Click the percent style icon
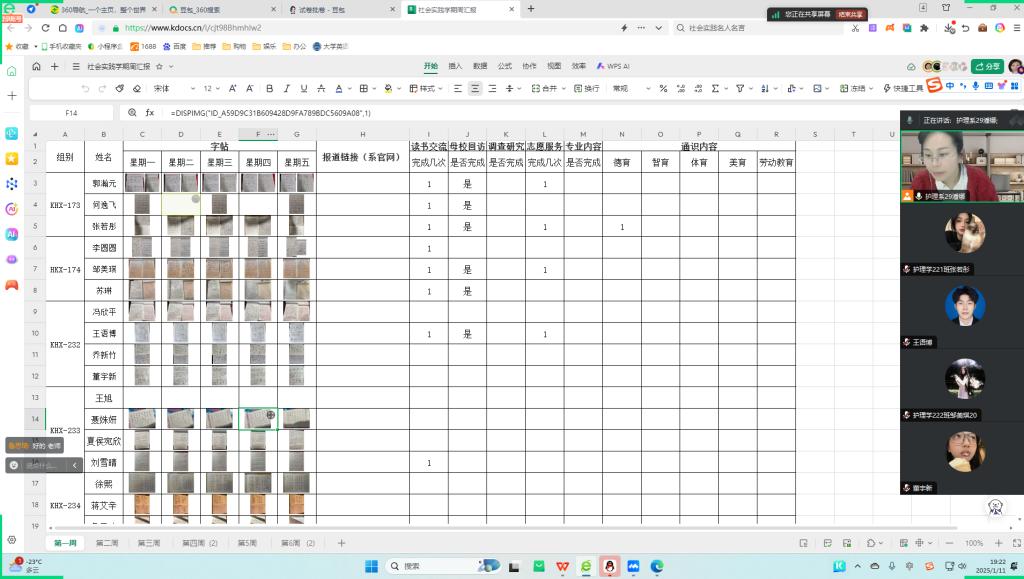The height and width of the screenshot is (579, 1024). pos(663,88)
